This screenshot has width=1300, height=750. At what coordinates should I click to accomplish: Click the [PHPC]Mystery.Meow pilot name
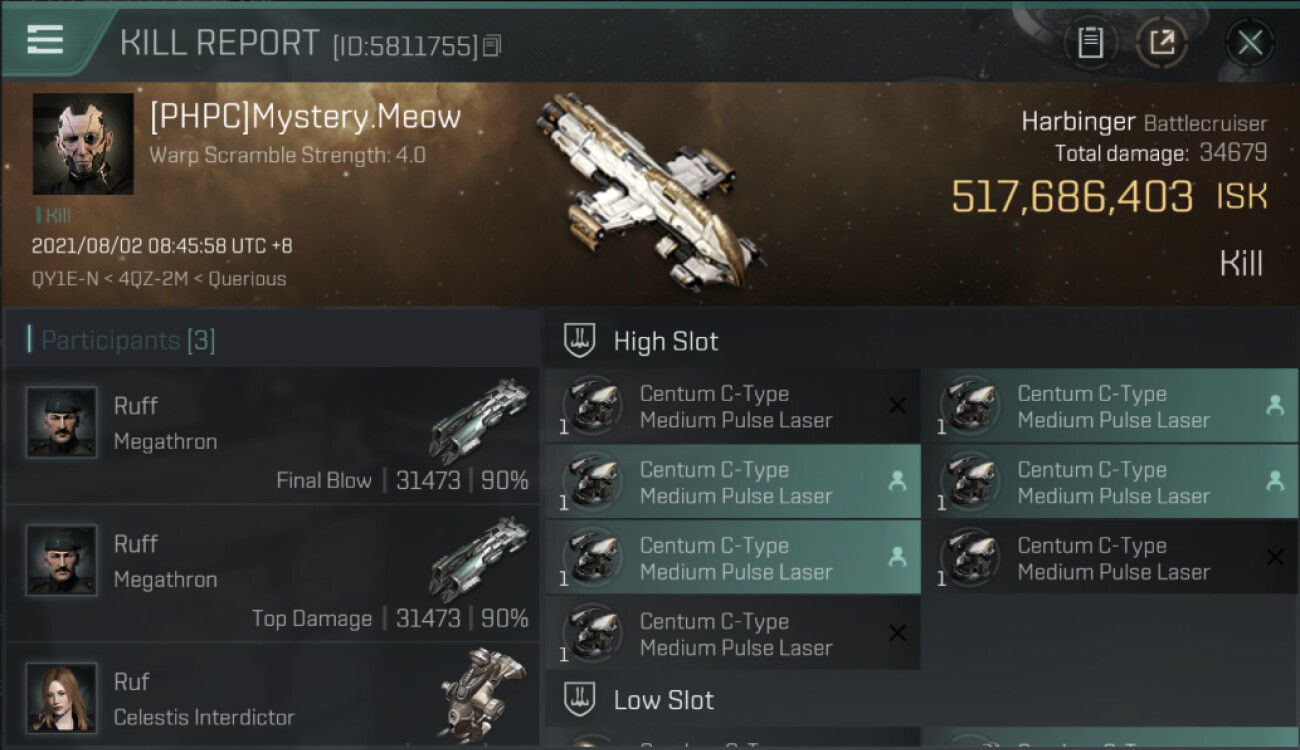[305, 117]
